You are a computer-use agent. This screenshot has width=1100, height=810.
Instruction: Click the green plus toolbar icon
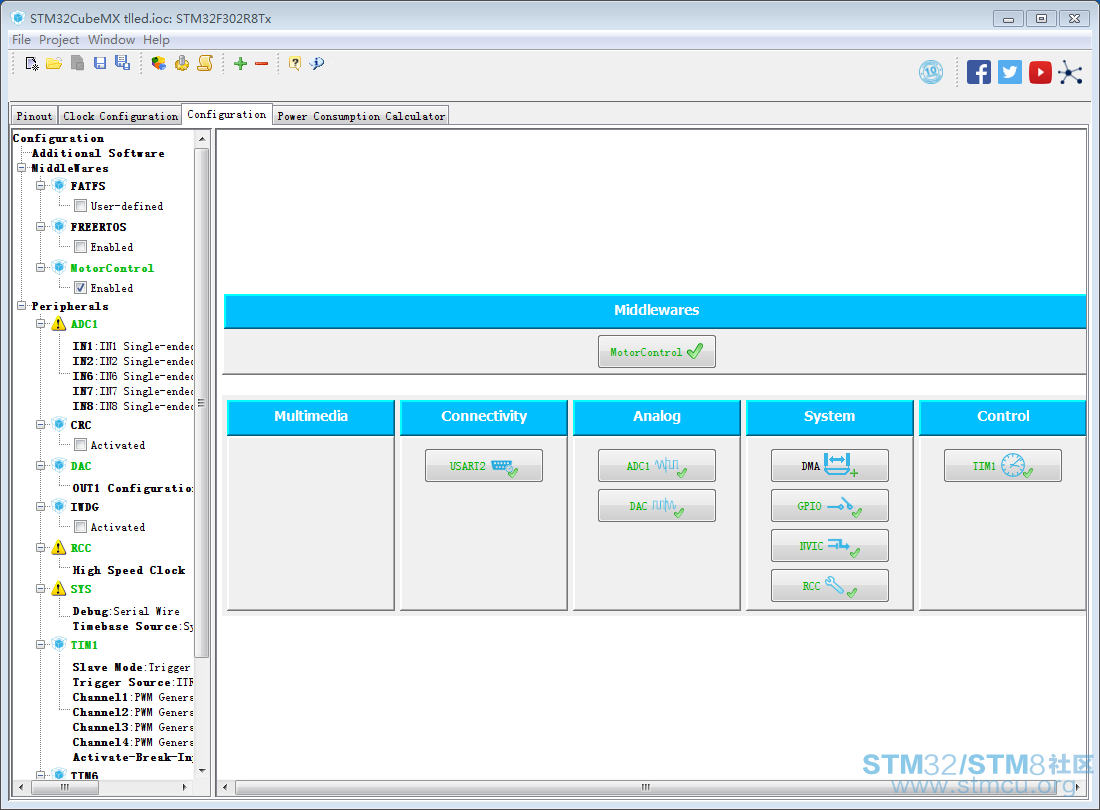(241, 64)
